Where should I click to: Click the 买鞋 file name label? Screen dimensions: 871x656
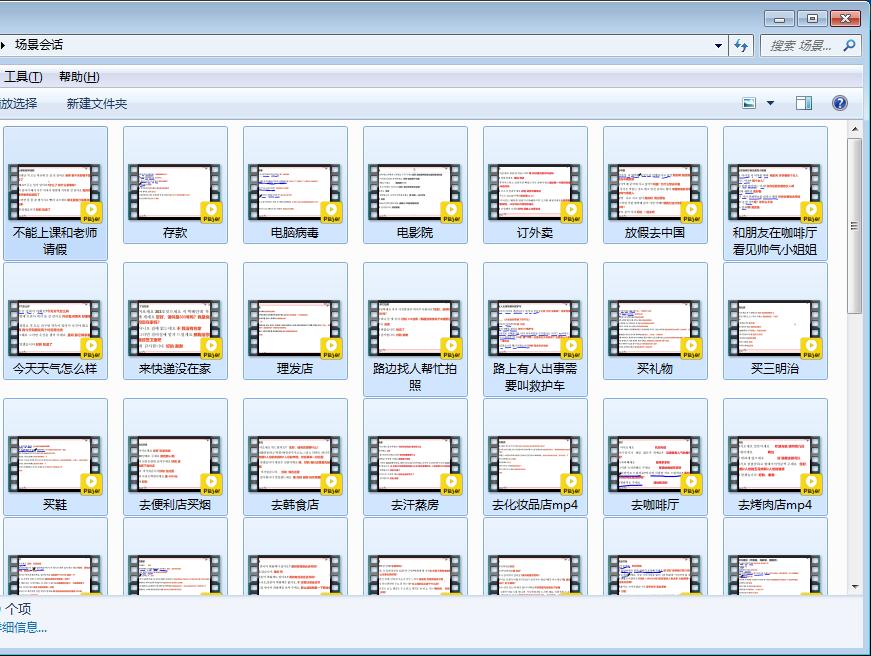pyautogui.click(x=55, y=505)
